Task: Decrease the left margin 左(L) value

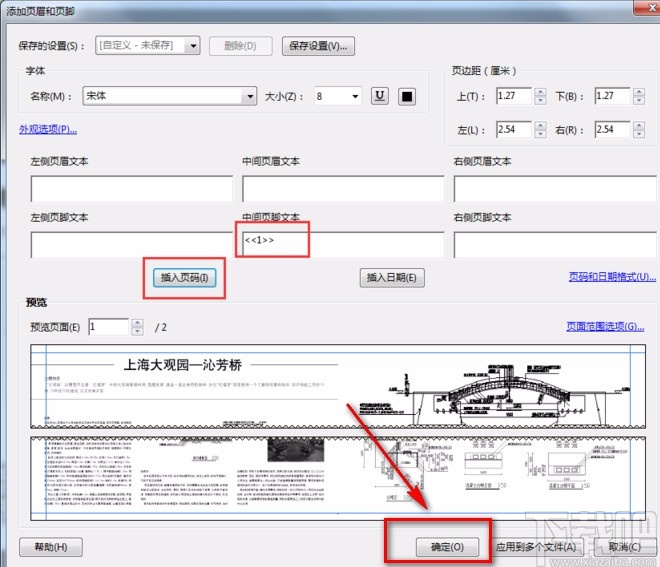Action: pyautogui.click(x=540, y=134)
